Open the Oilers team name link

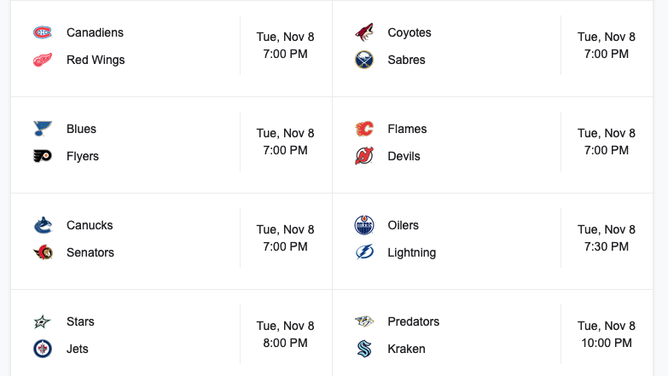point(403,225)
